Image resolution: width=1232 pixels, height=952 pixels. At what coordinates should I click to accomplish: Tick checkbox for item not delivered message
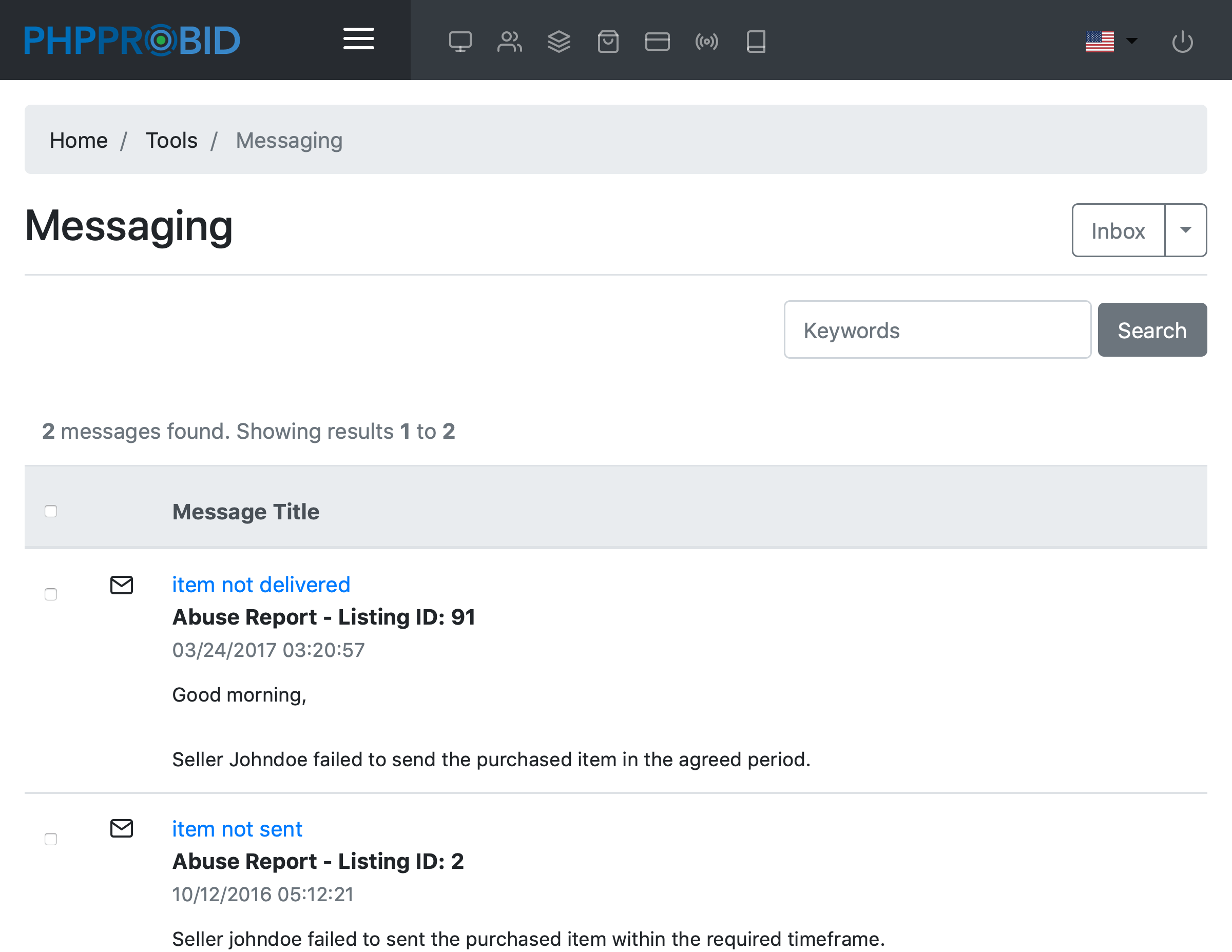[x=51, y=594]
